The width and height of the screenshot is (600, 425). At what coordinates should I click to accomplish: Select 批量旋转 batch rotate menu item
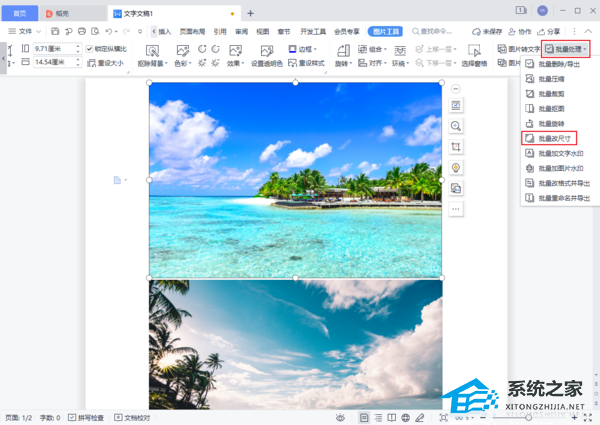click(x=560, y=124)
